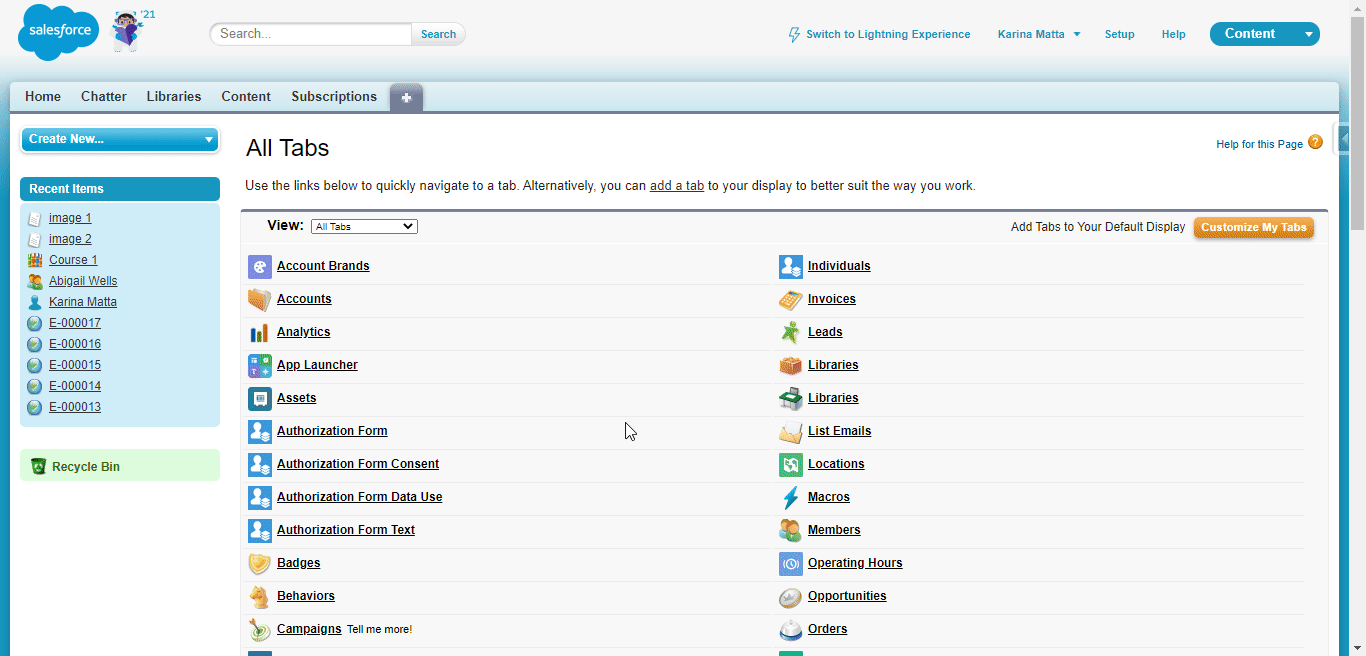Open Karina Matta in Recent Items
Viewport: 1366px width, 656px height.
[x=83, y=302]
